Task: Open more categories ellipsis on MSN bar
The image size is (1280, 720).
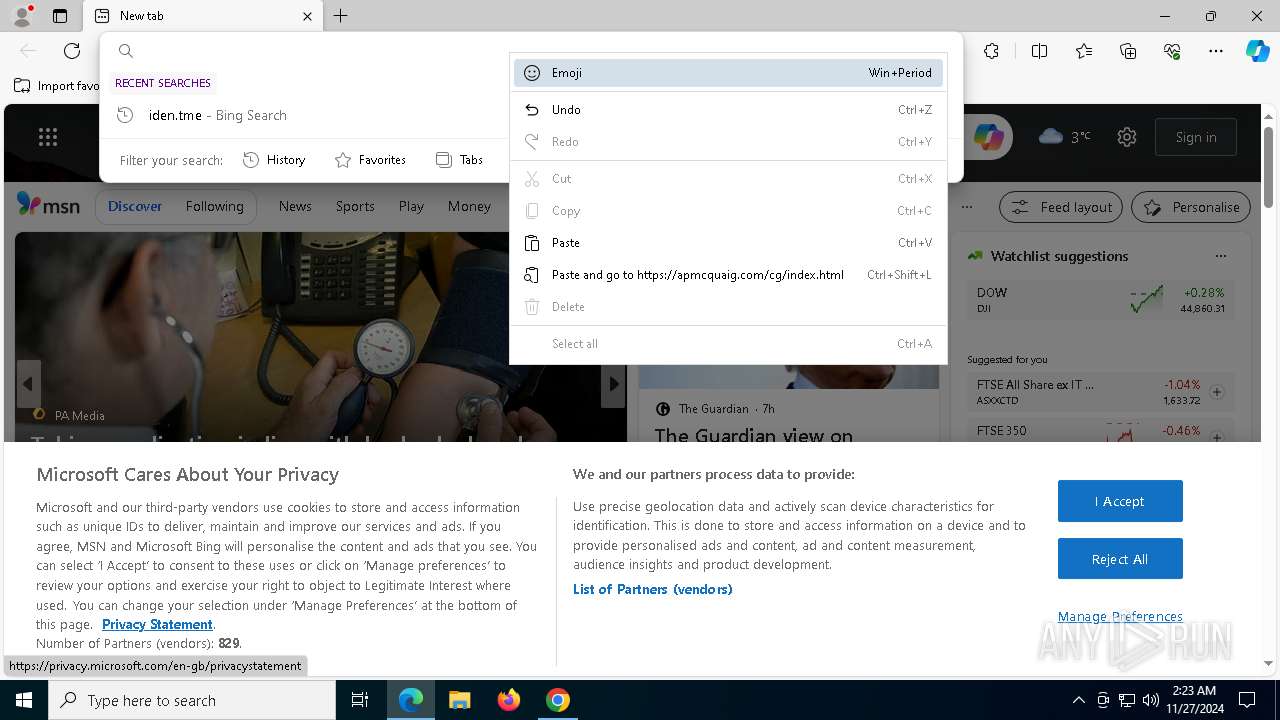Action: [966, 207]
